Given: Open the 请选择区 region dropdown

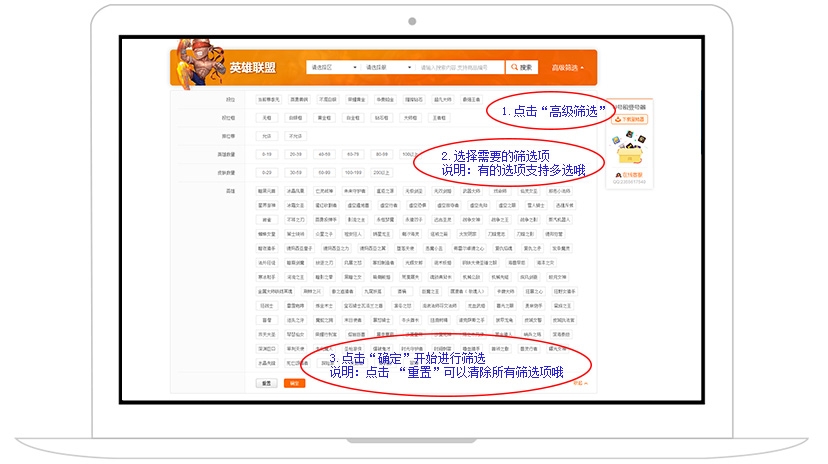Looking at the screenshot, I should [x=331, y=68].
